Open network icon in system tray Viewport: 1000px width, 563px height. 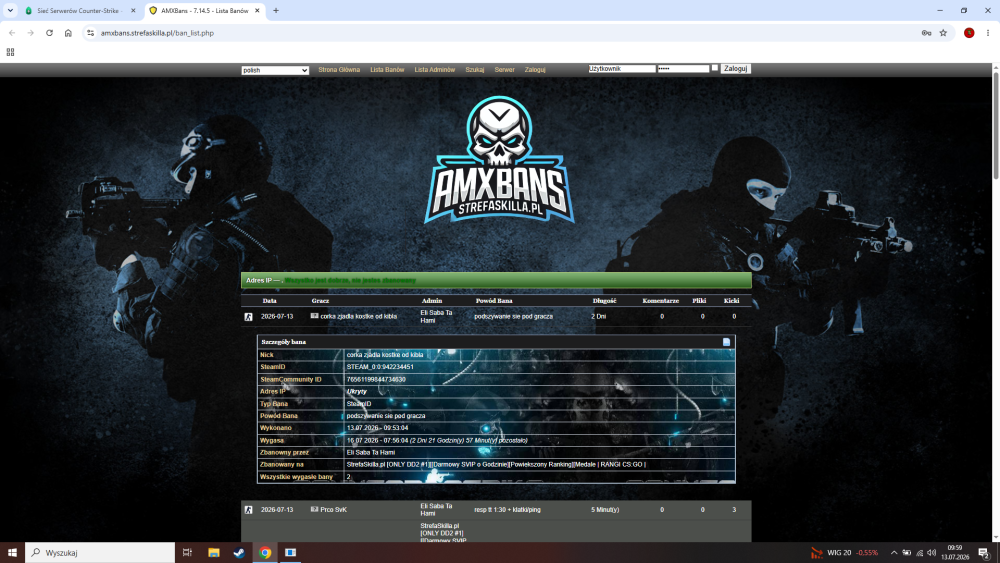pos(919,553)
